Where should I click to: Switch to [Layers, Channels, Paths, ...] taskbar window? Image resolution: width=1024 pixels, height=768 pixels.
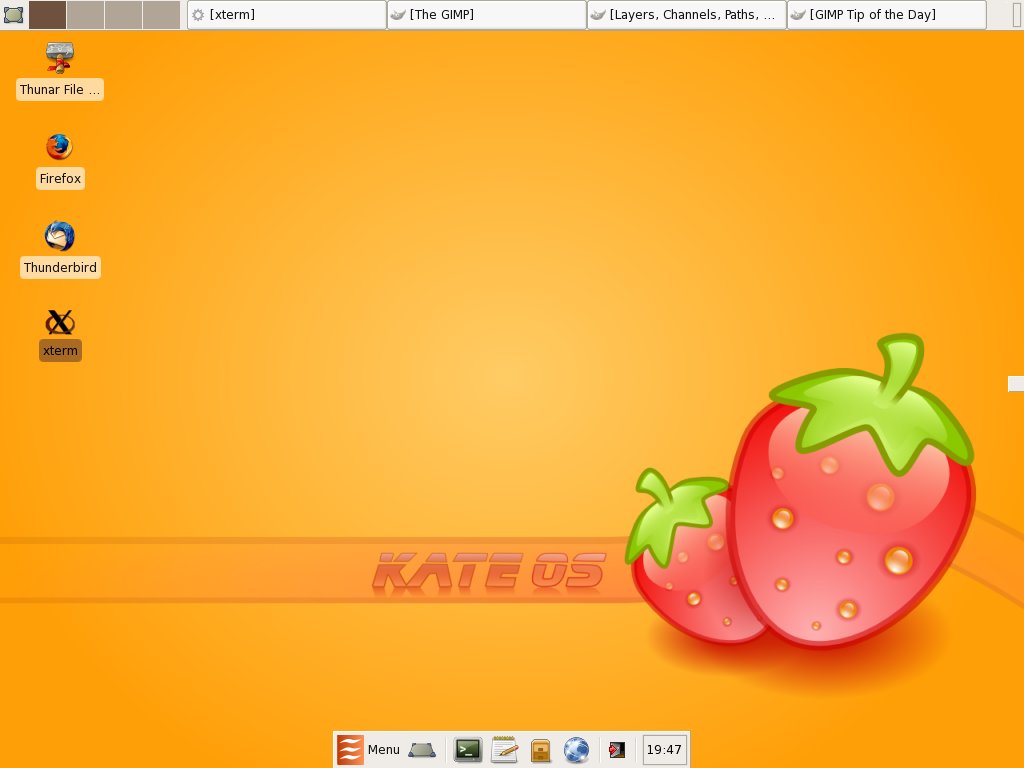[686, 14]
